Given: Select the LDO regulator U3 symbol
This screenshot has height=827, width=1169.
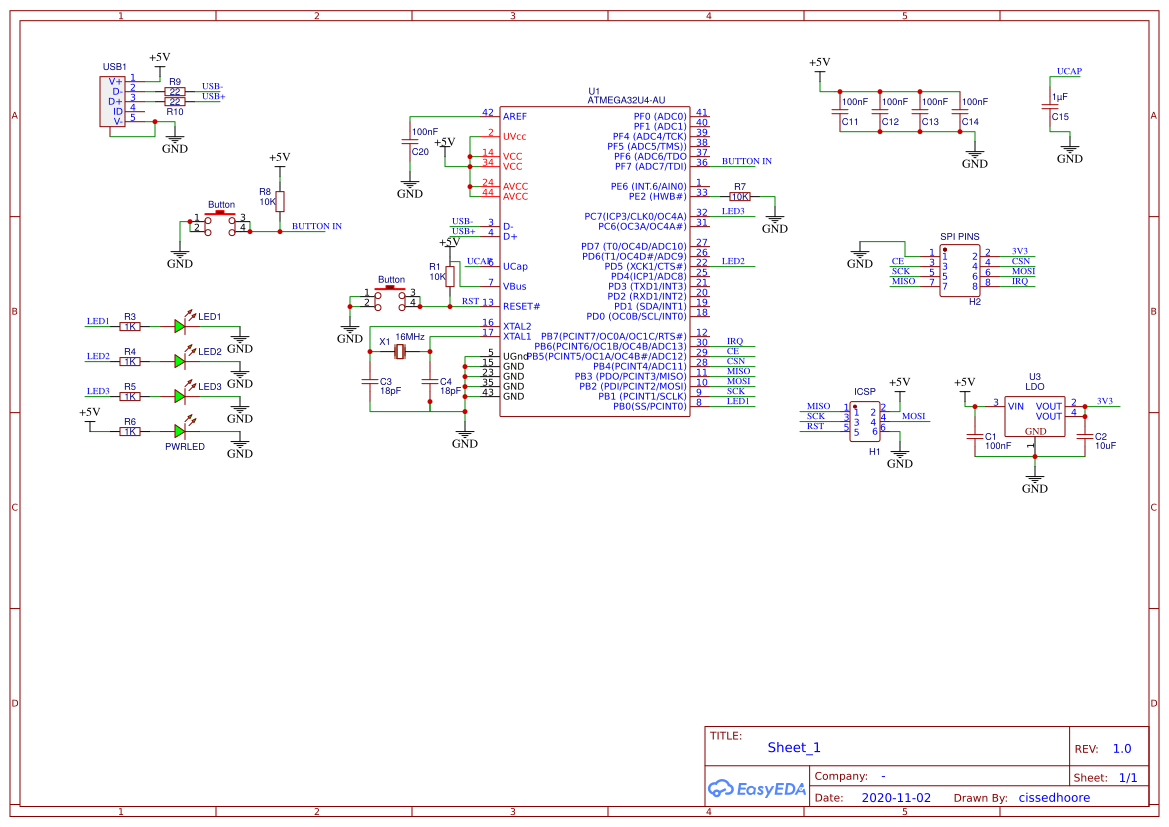Looking at the screenshot, I should click(1035, 415).
